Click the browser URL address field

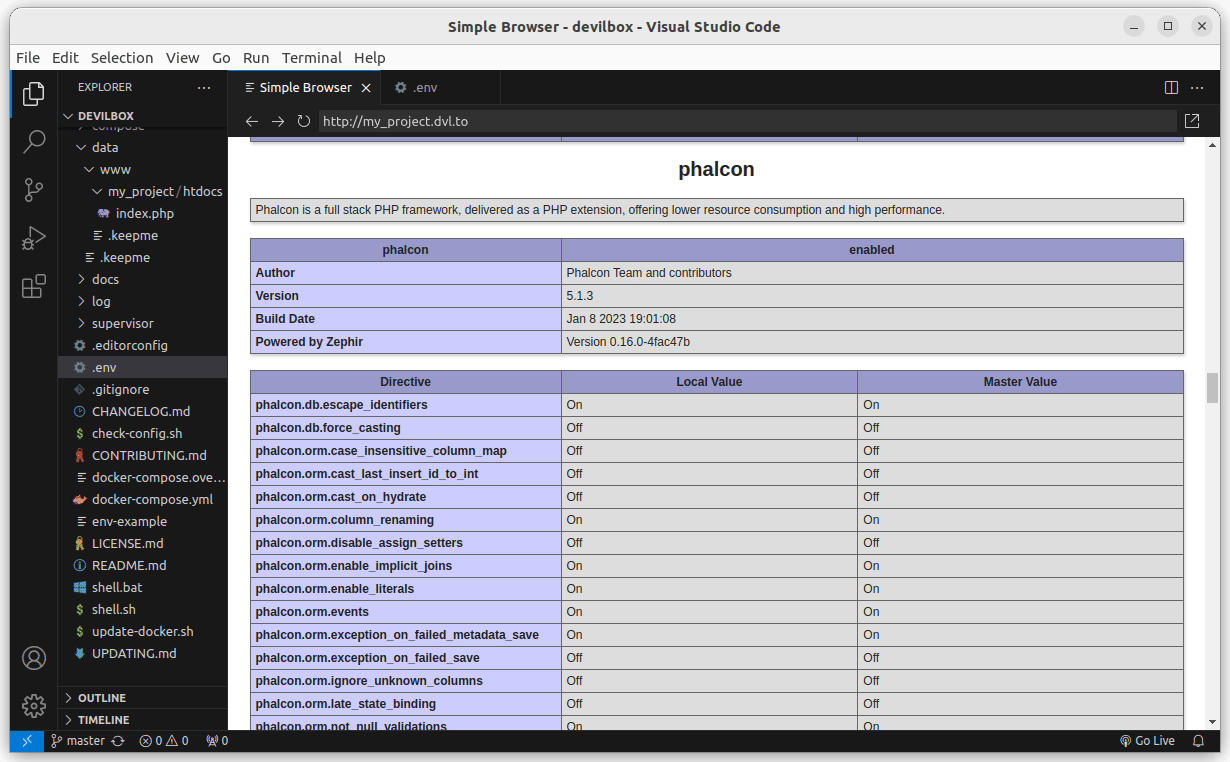coord(746,121)
